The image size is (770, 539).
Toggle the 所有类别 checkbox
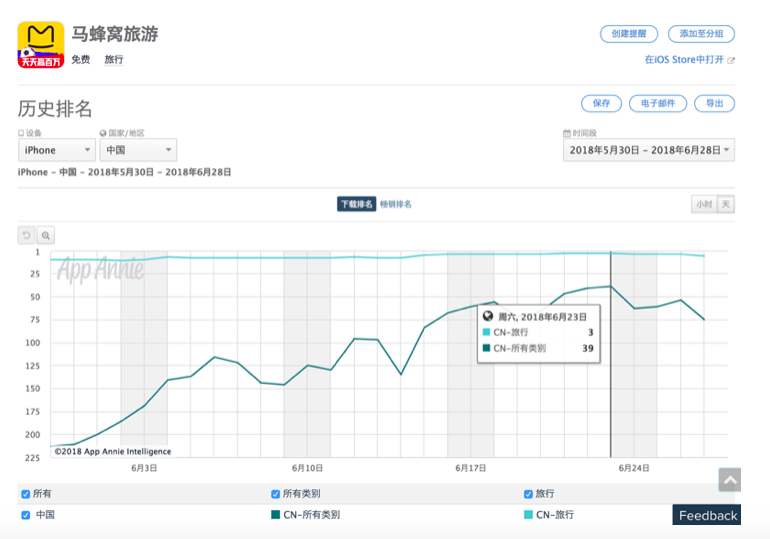click(x=275, y=494)
